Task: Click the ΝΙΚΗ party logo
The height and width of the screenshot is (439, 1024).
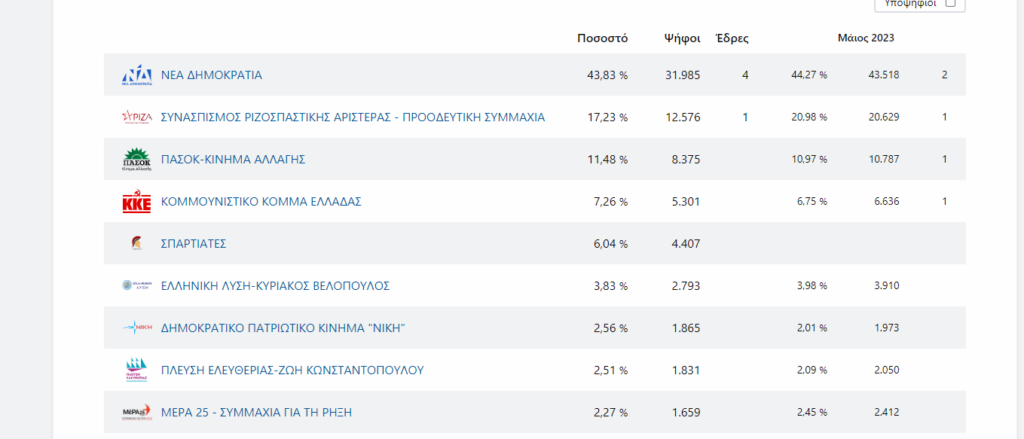Action: pyautogui.click(x=137, y=328)
